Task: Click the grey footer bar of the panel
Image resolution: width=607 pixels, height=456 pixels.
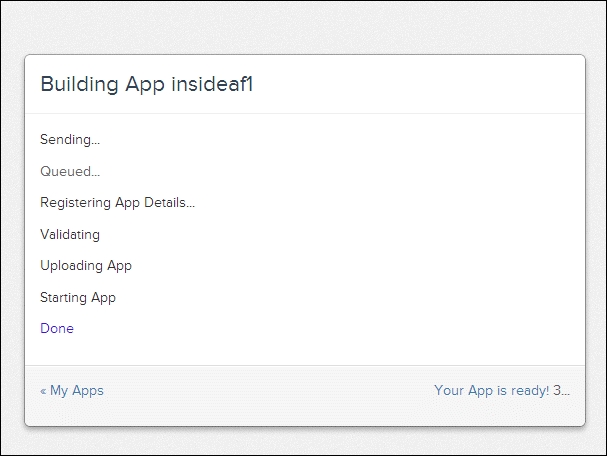Action: [305, 396]
